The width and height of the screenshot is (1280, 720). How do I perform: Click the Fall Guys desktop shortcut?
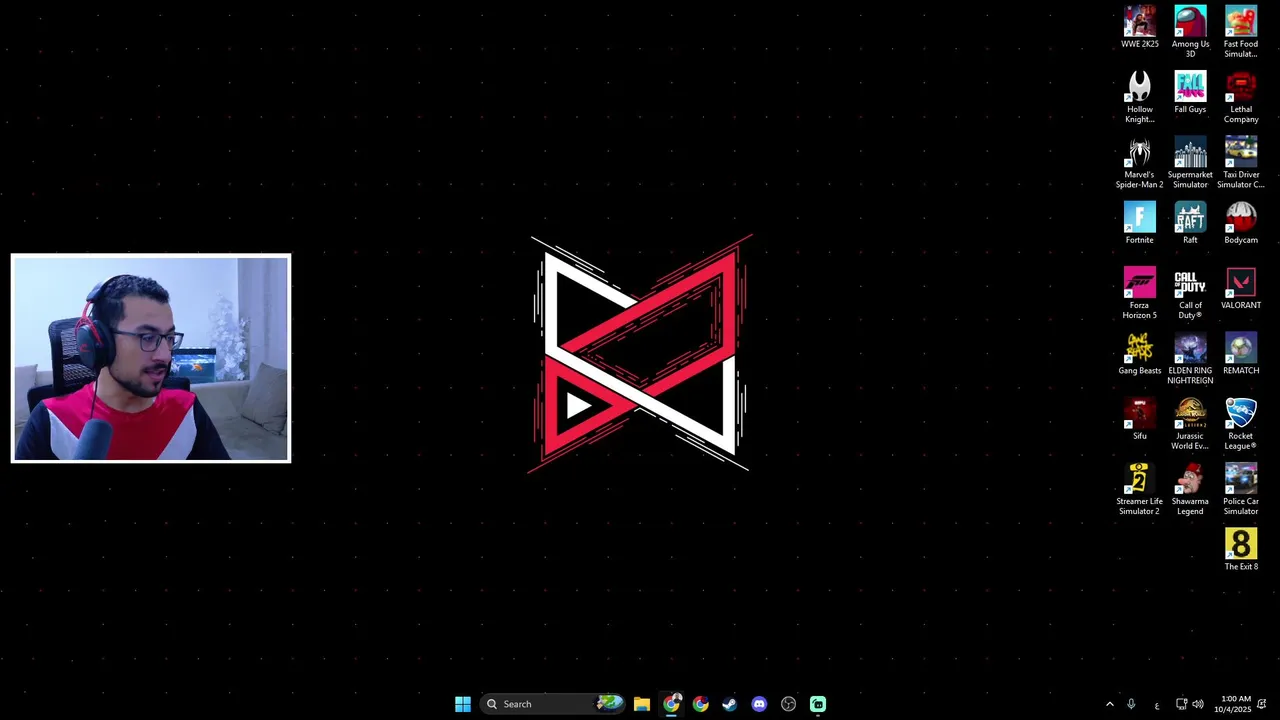coord(1190,93)
